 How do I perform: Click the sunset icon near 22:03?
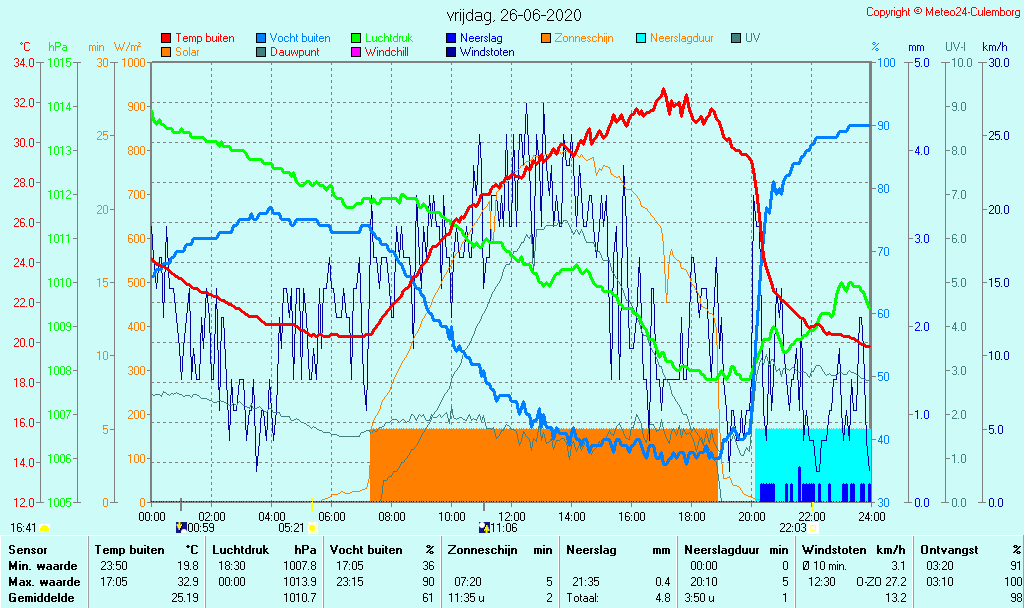(813, 527)
